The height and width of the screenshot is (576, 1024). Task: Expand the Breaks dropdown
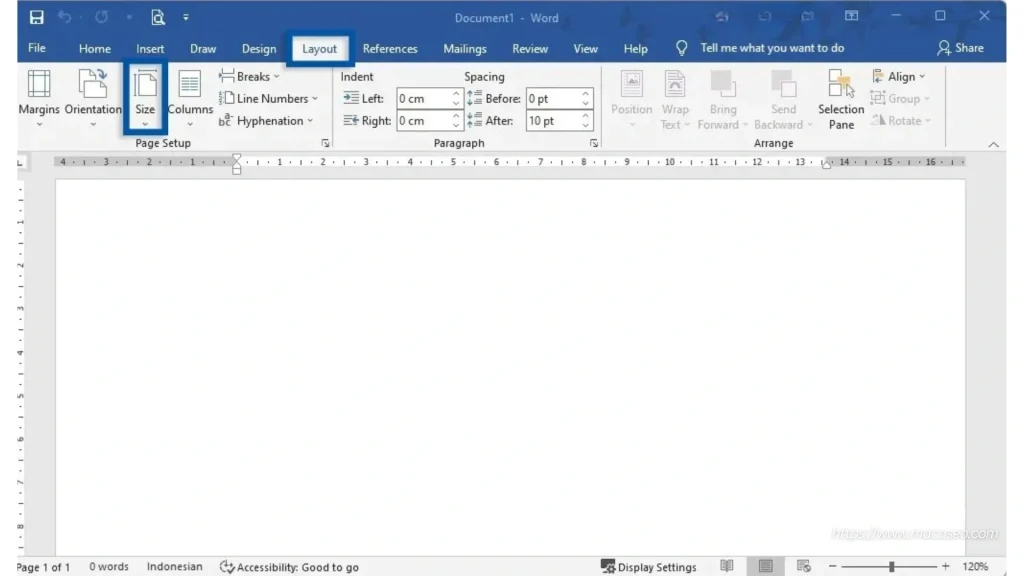click(249, 76)
